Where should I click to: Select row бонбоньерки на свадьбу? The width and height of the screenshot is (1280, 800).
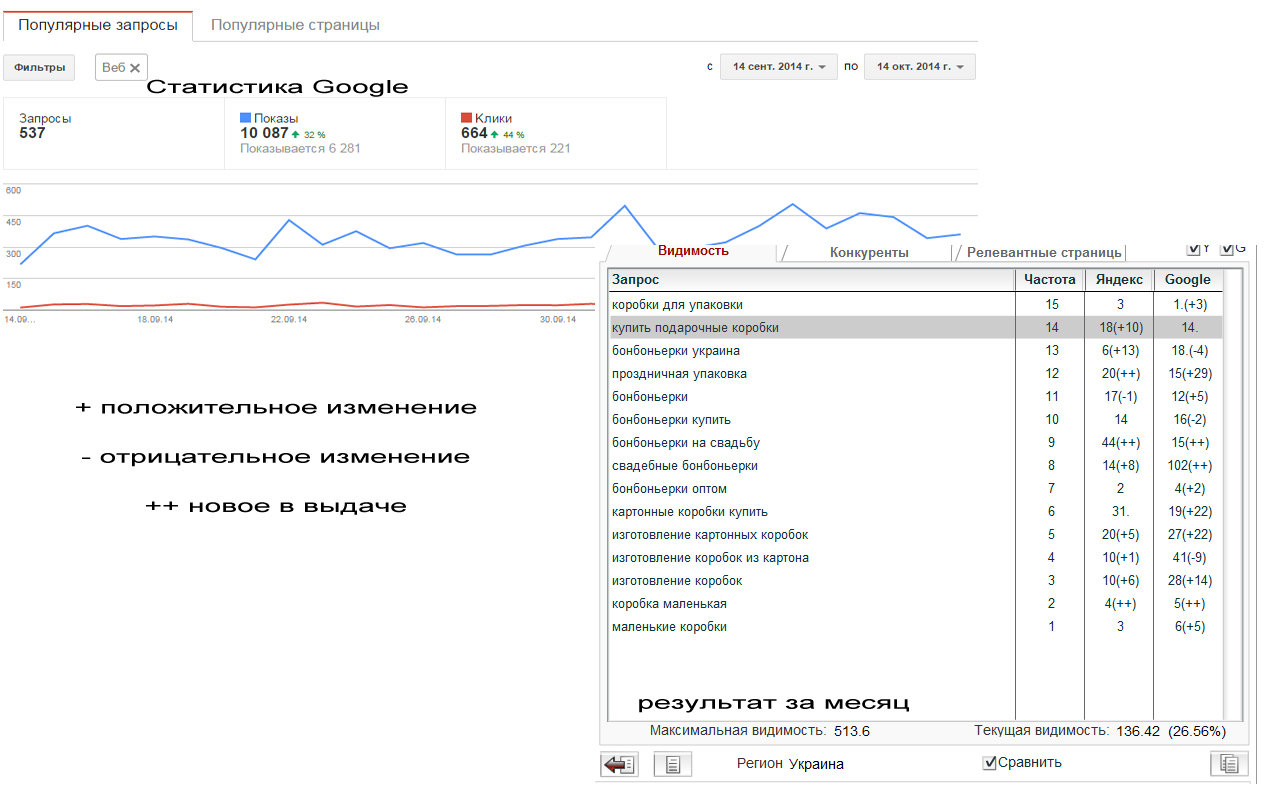point(916,442)
